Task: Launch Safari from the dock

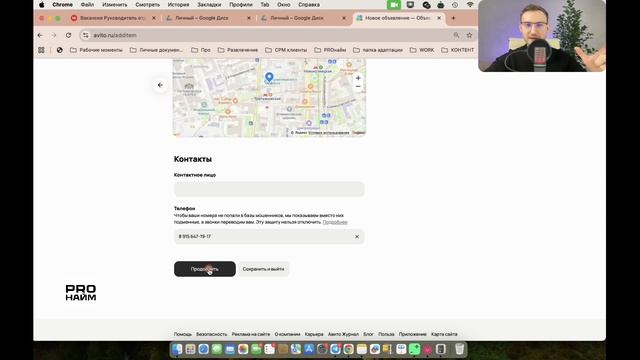Action: 204,349
